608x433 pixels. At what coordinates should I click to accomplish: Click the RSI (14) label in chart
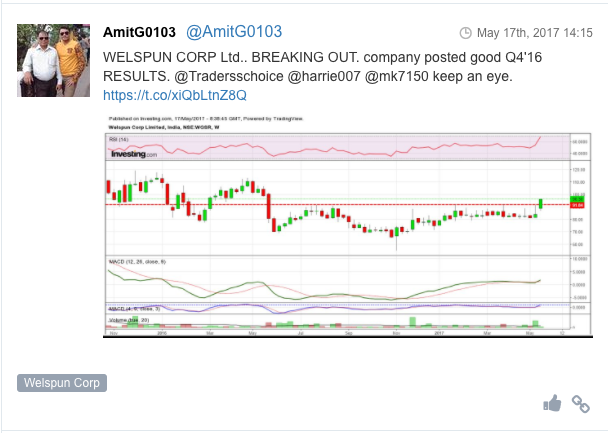pos(118,139)
